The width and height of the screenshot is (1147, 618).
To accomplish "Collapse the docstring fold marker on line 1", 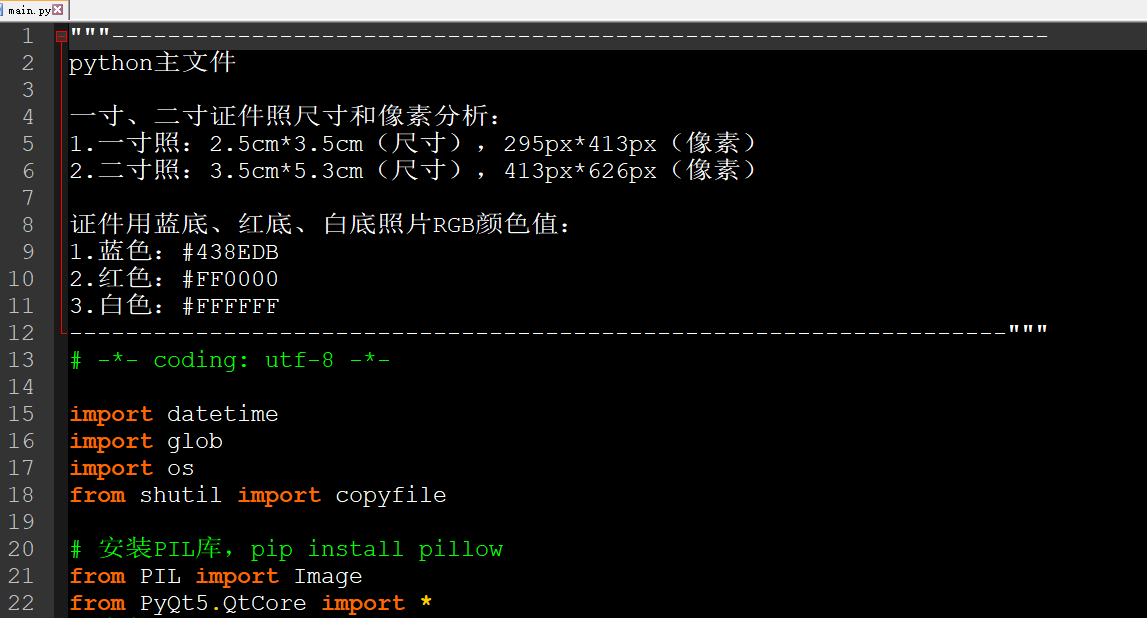I will (x=61, y=37).
